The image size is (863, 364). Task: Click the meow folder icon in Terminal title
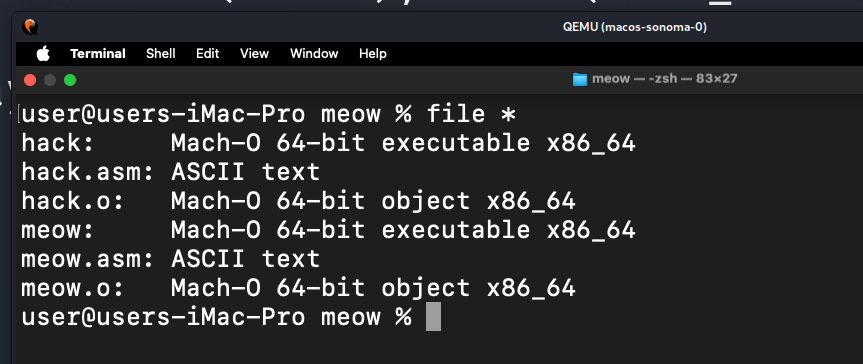coord(580,79)
